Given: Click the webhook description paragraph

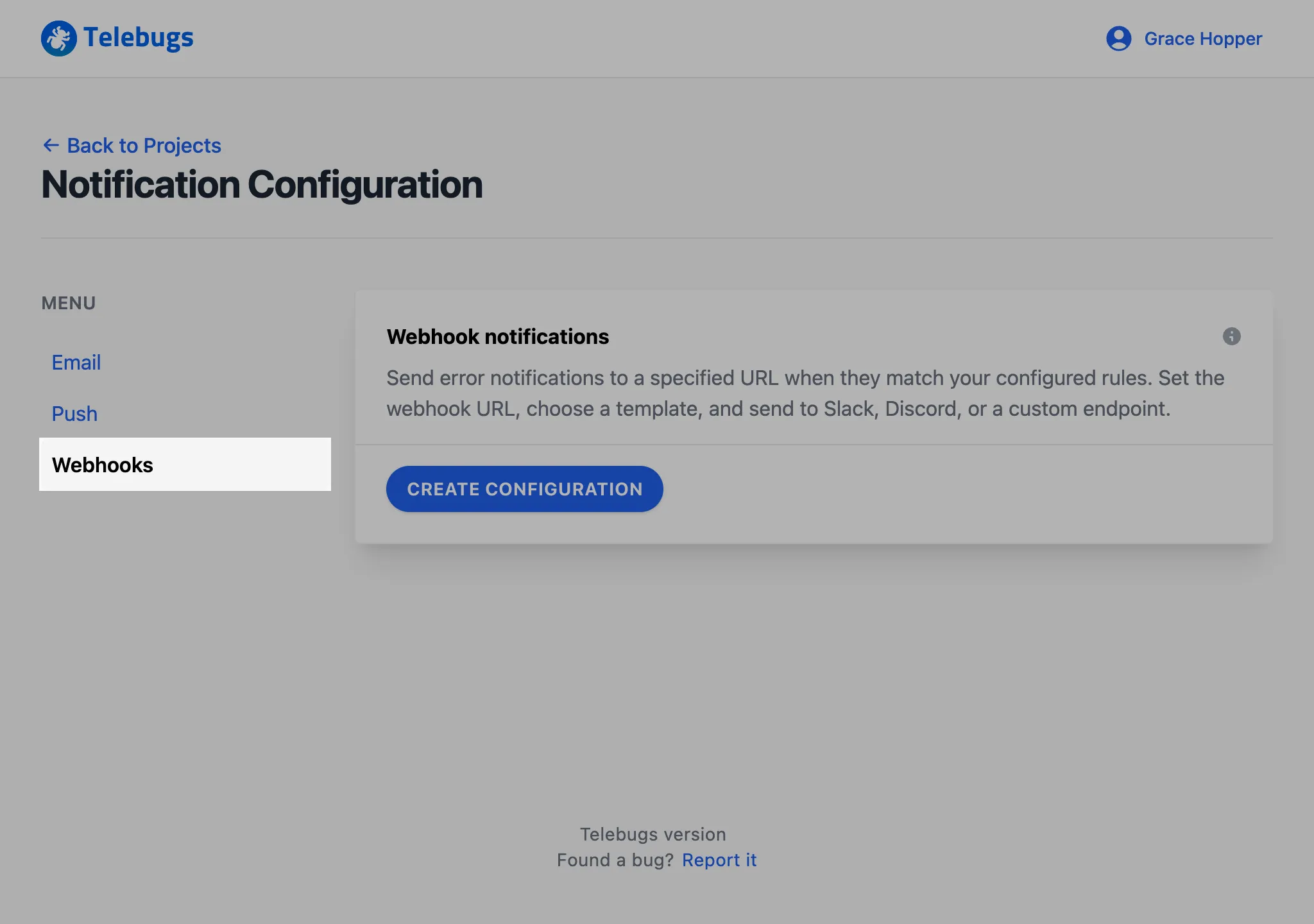Looking at the screenshot, I should click(x=805, y=393).
